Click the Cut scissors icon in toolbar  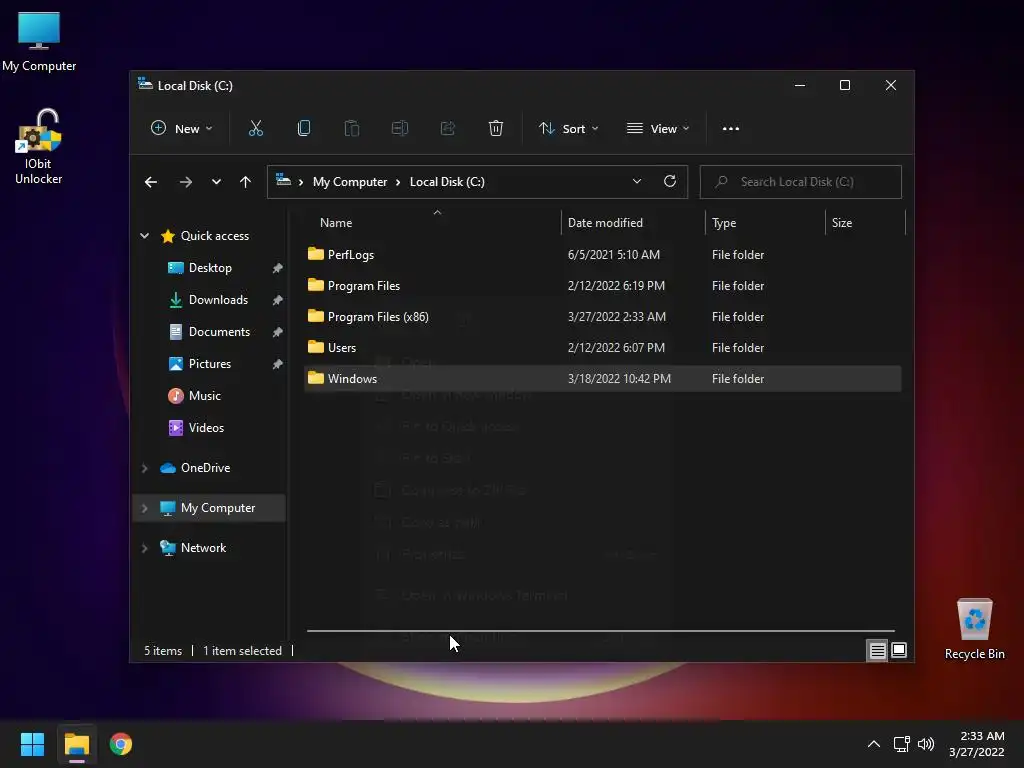coord(255,129)
